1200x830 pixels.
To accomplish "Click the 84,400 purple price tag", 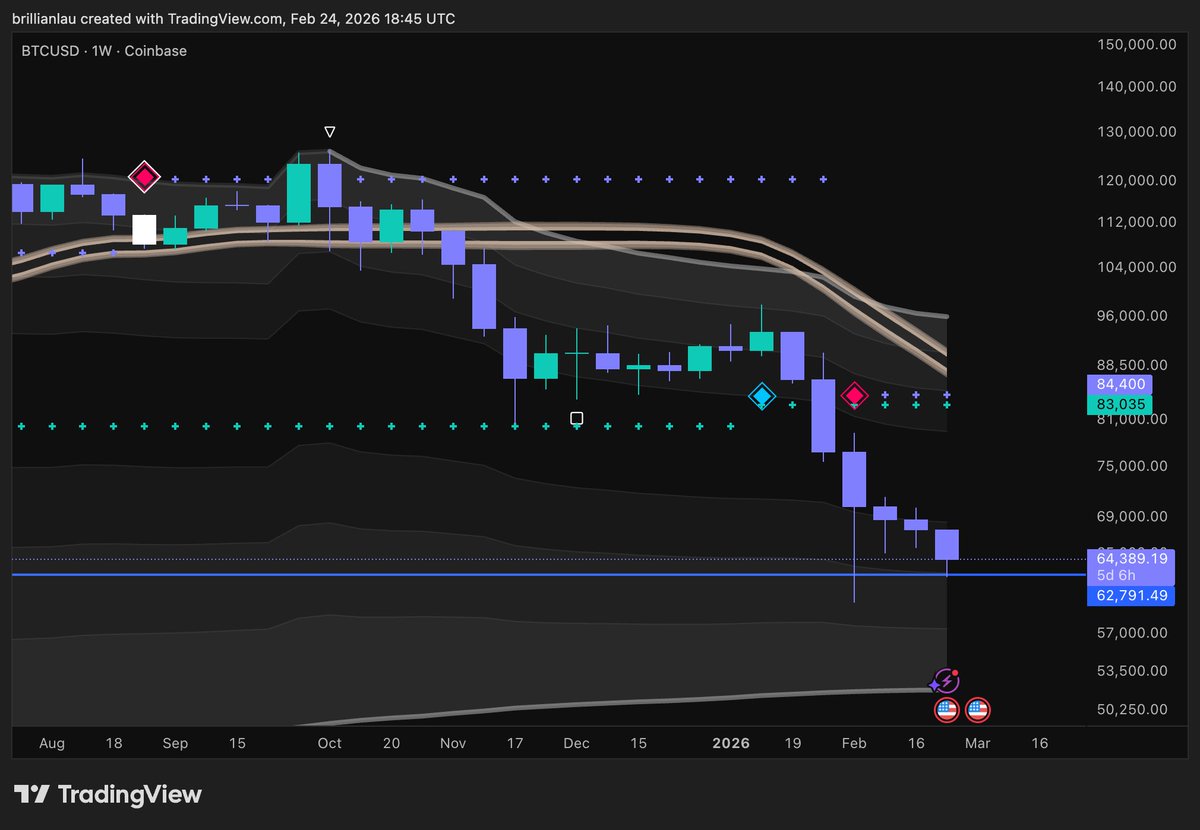I will pyautogui.click(x=1119, y=385).
